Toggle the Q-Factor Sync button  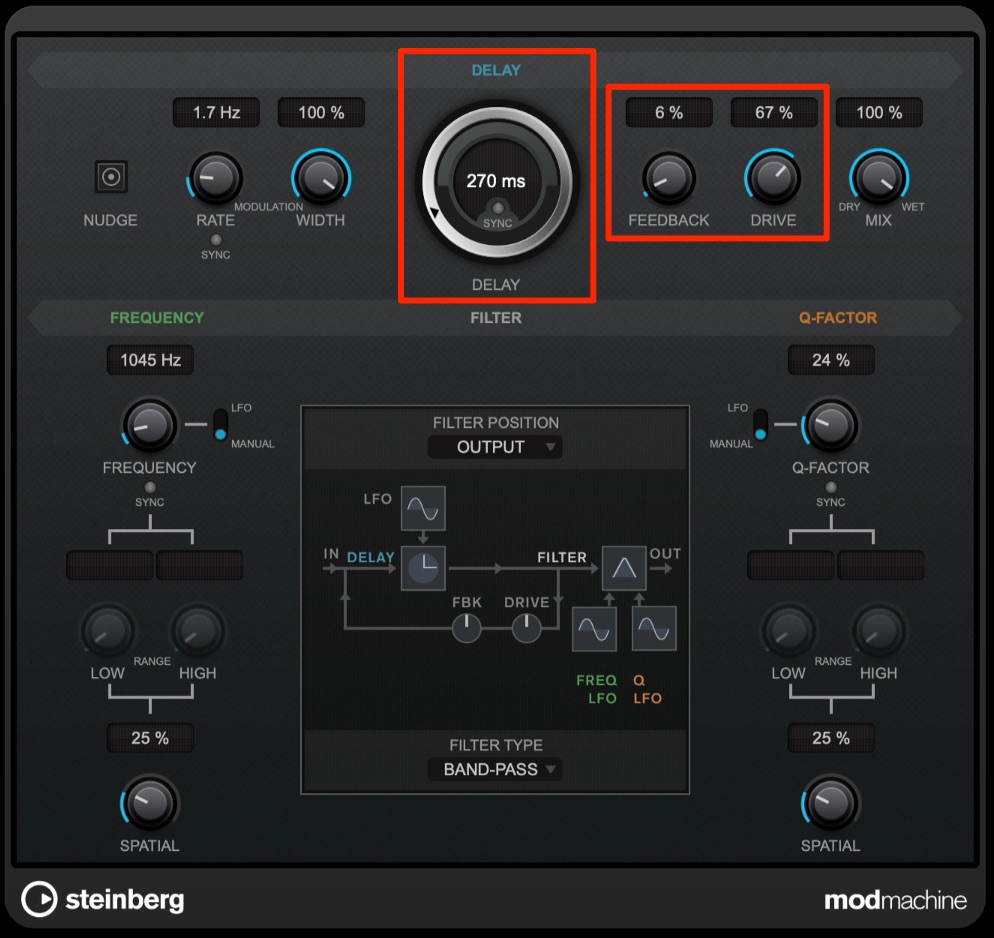click(x=831, y=487)
